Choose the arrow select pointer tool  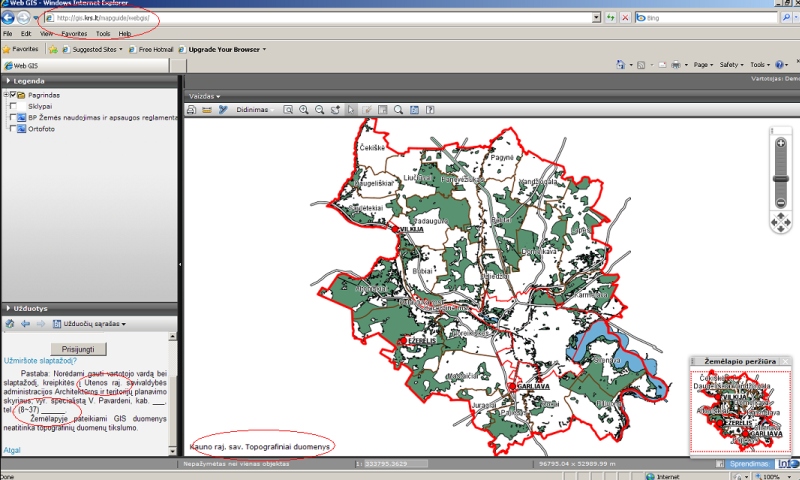click(x=351, y=110)
